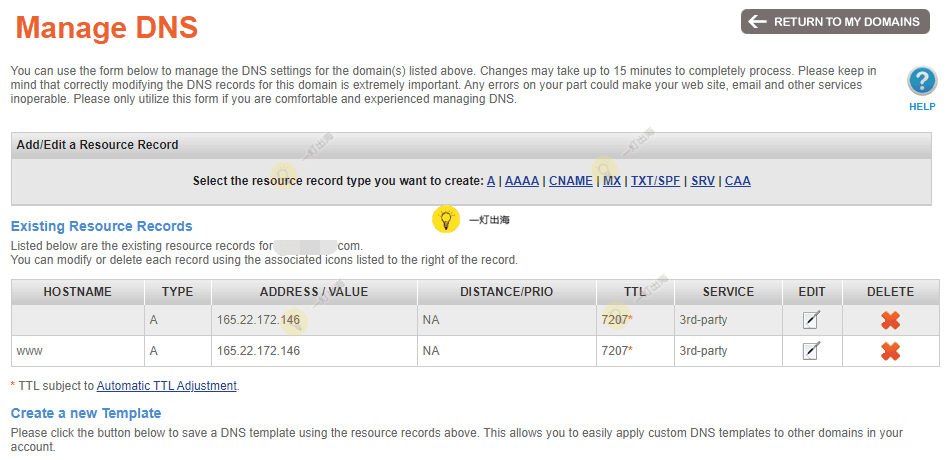The image size is (950, 460).
Task: Choose the SRV record type link
Action: coord(703,181)
